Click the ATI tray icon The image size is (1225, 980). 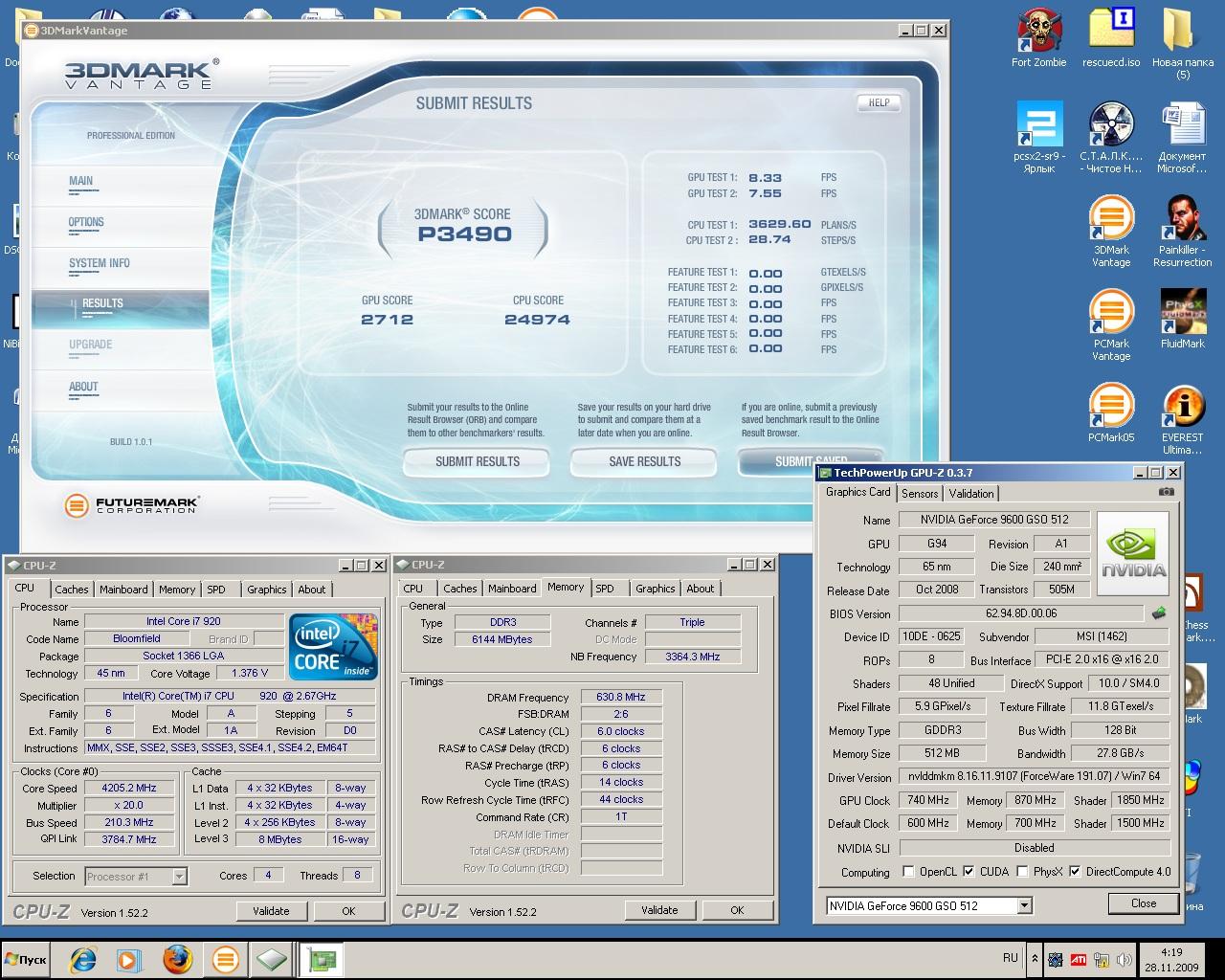(x=1078, y=959)
